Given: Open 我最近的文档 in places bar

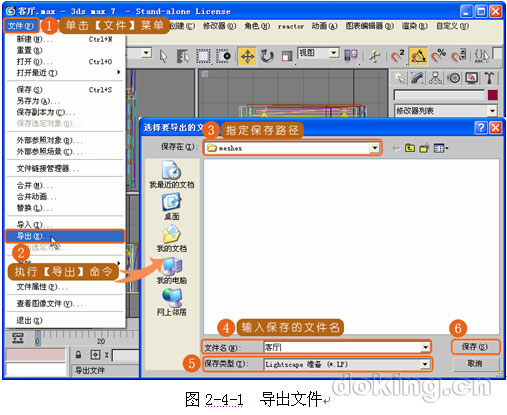Looking at the screenshot, I should point(172,174).
